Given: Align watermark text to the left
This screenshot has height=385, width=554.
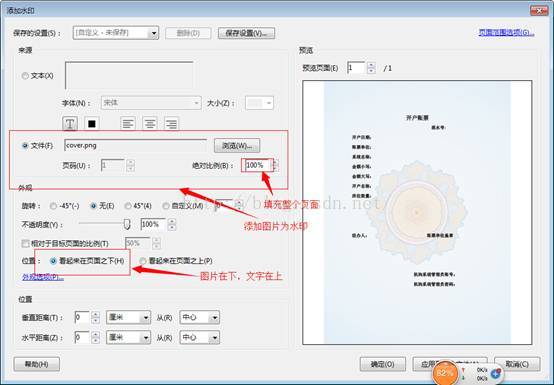Looking at the screenshot, I should [128, 124].
